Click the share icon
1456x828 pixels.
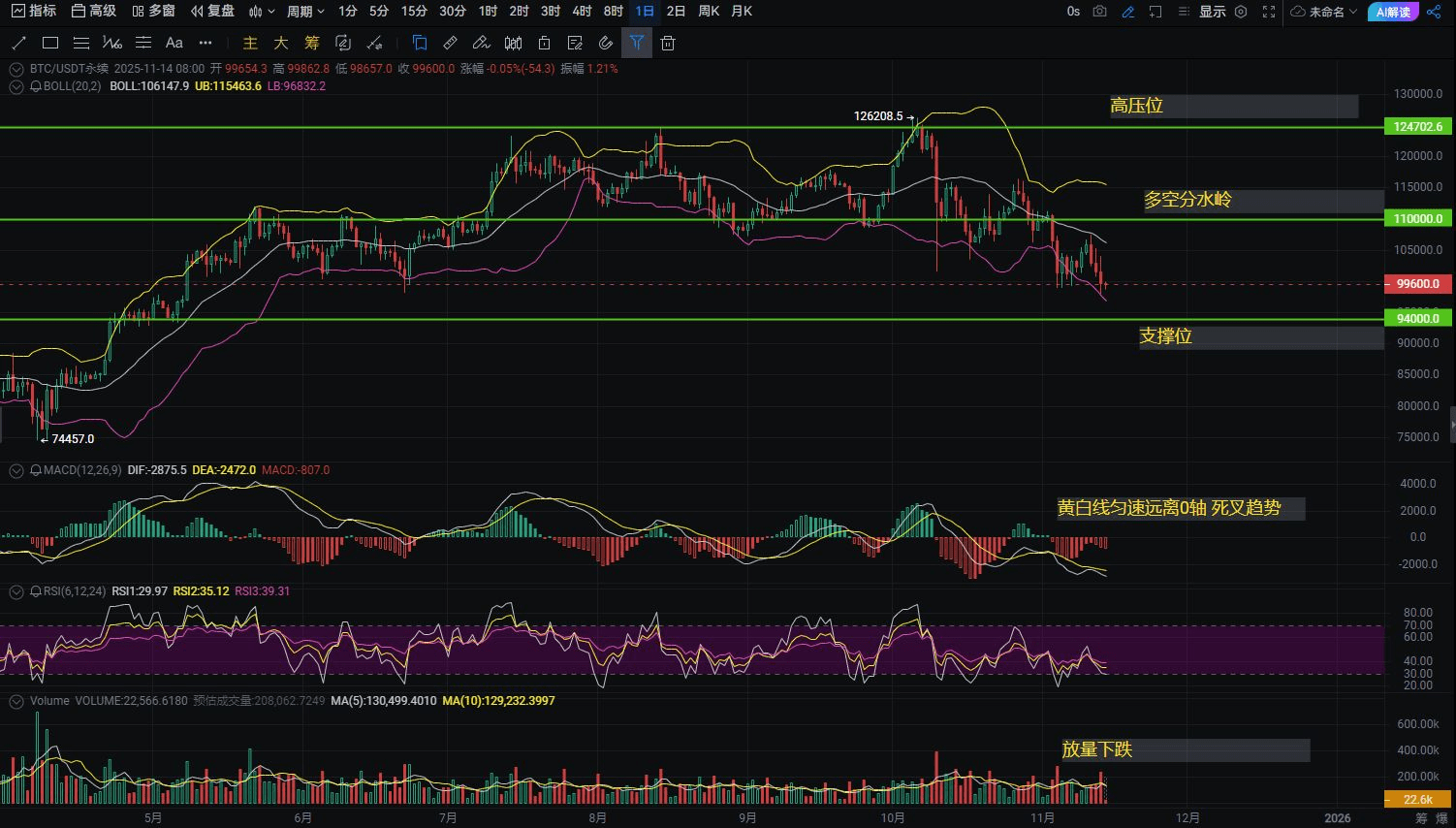coord(1434,12)
